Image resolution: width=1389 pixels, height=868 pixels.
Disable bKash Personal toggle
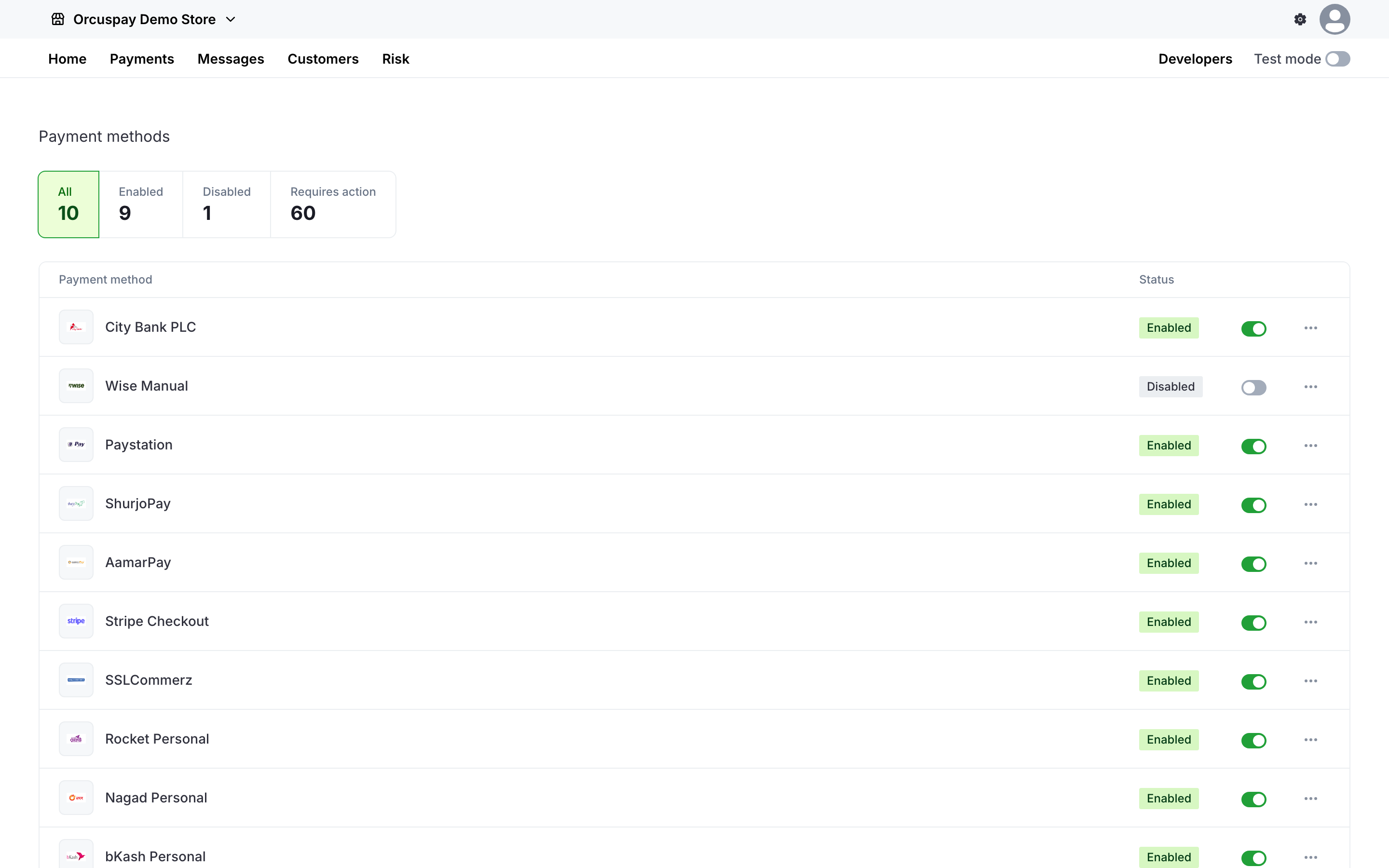tap(1253, 858)
